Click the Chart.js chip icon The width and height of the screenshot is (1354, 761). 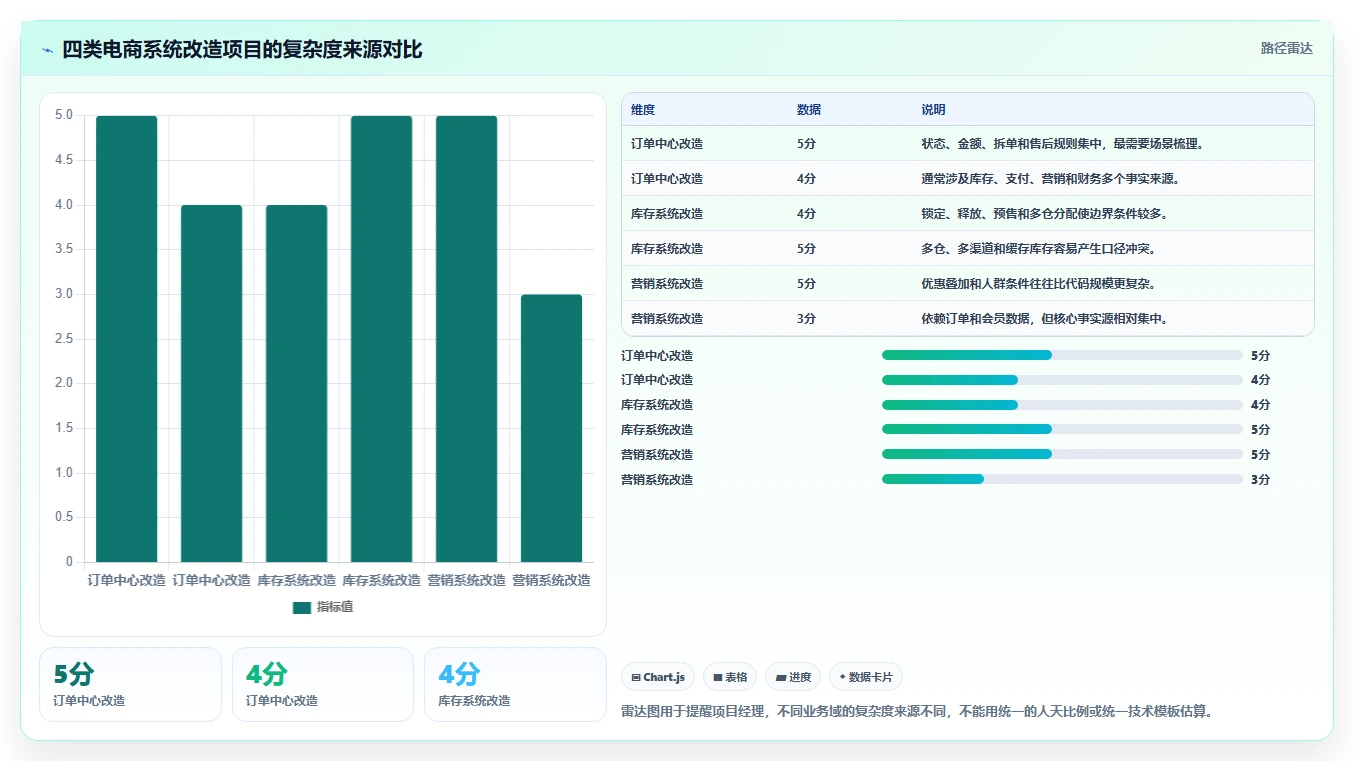click(x=636, y=678)
